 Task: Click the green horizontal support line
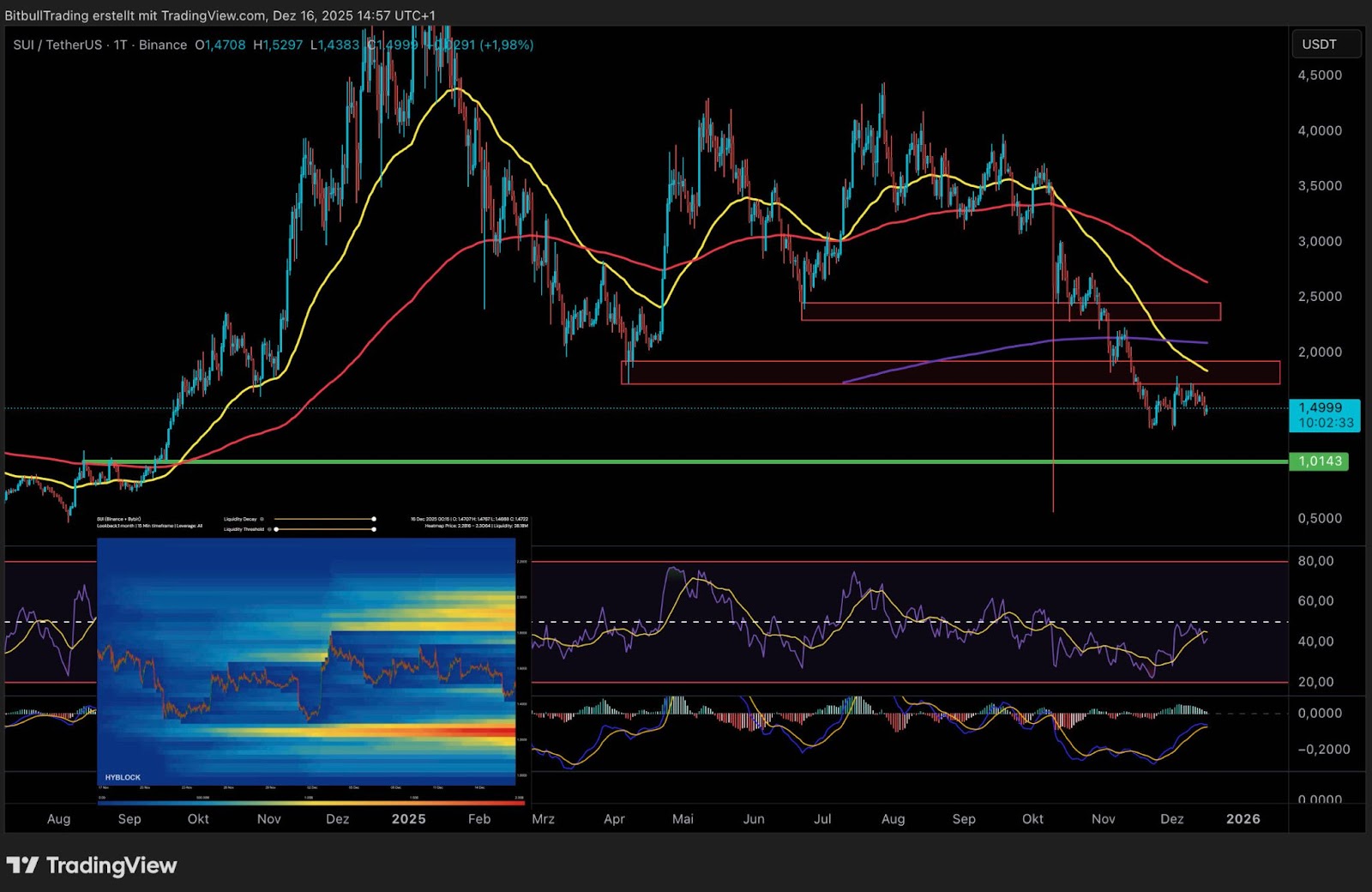pyautogui.click(x=686, y=461)
